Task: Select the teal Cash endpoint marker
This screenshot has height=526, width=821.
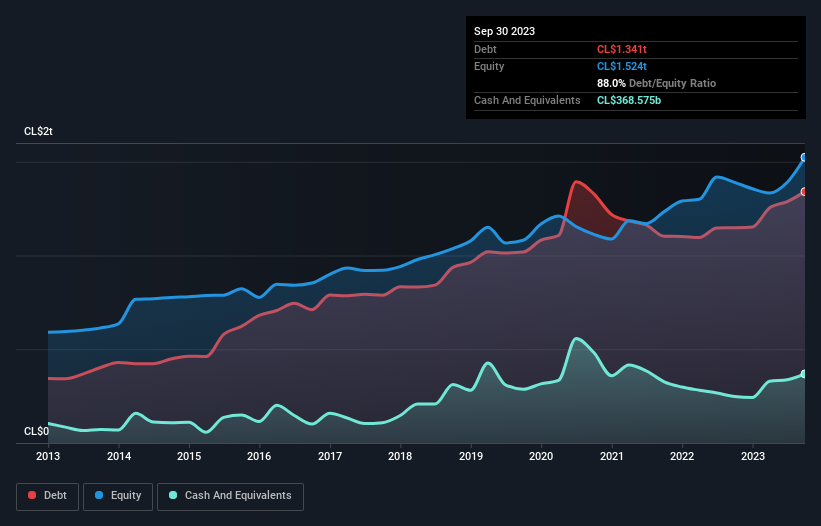Action: click(804, 374)
